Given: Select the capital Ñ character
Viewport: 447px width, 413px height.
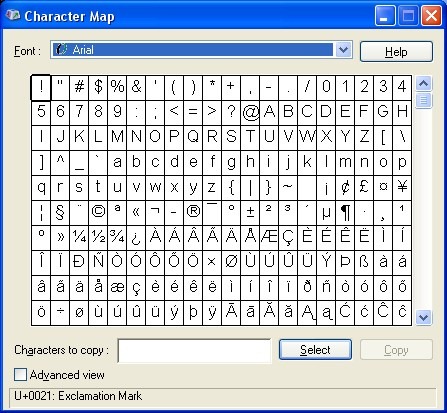Looking at the screenshot, I should 98,262.
